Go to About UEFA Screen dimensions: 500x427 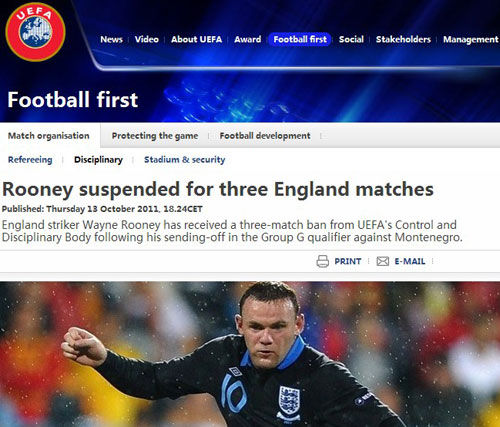coord(196,39)
